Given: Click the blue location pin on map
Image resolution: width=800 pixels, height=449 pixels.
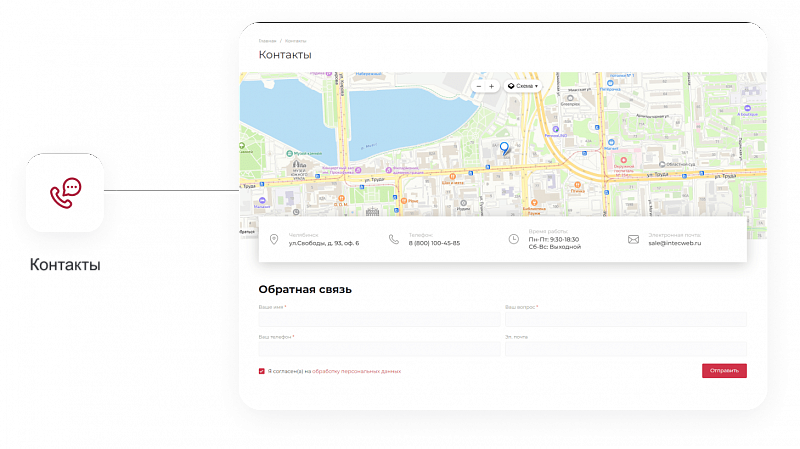Looking at the screenshot, I should tap(504, 148).
